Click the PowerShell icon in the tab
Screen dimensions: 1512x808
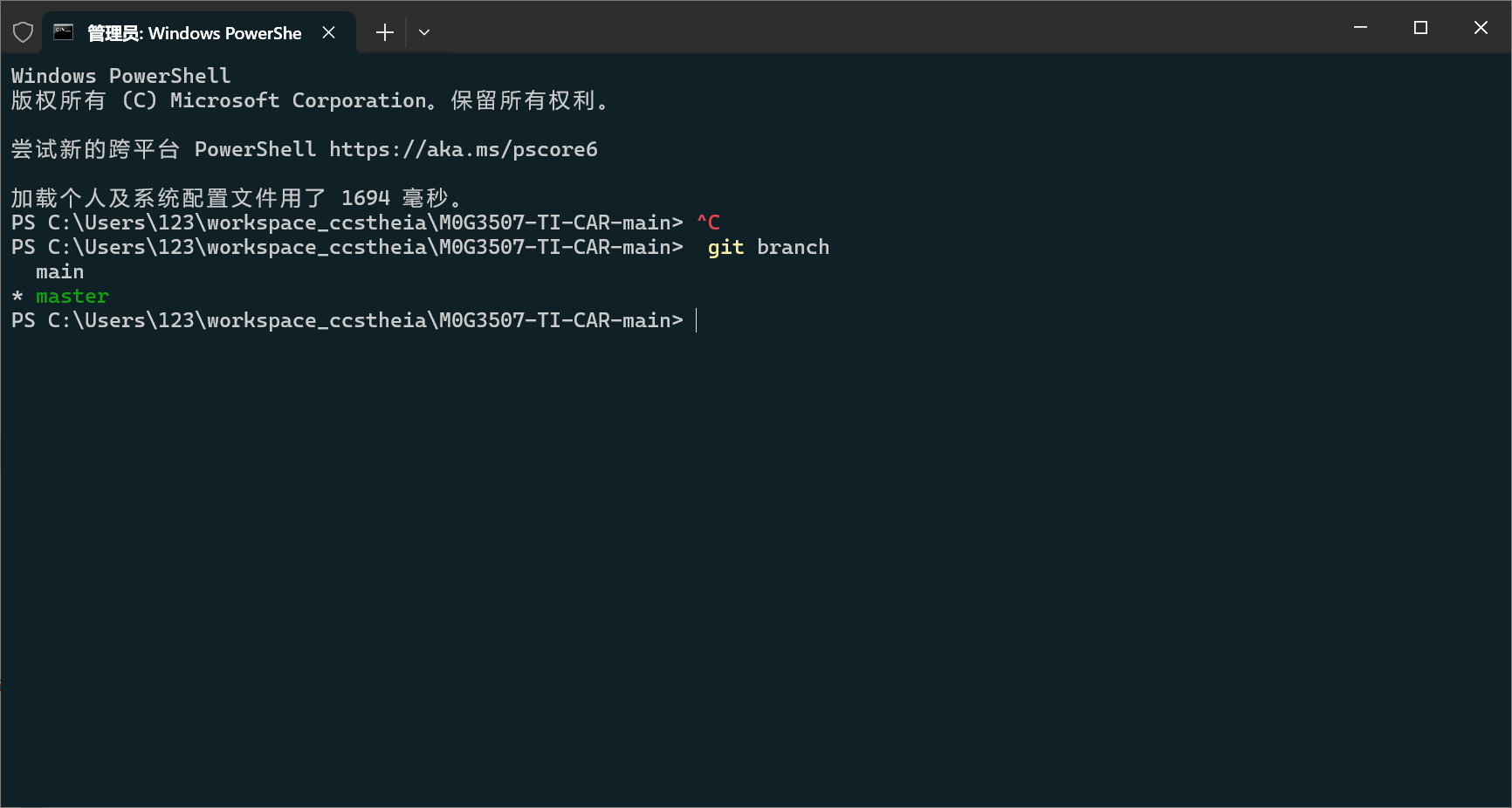[64, 33]
